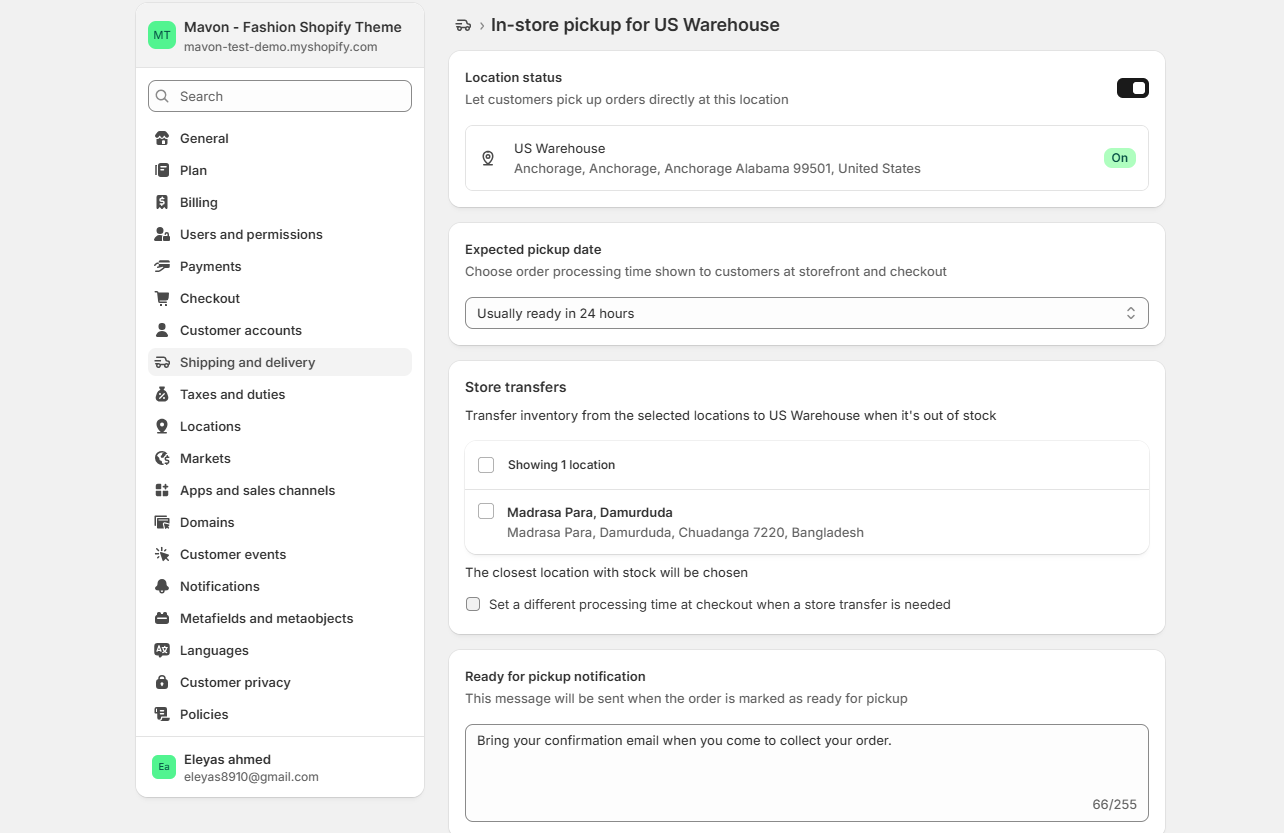Tick the 'Showing 1 location' select-all checkbox
Image resolution: width=1284 pixels, height=833 pixels.
(x=486, y=465)
